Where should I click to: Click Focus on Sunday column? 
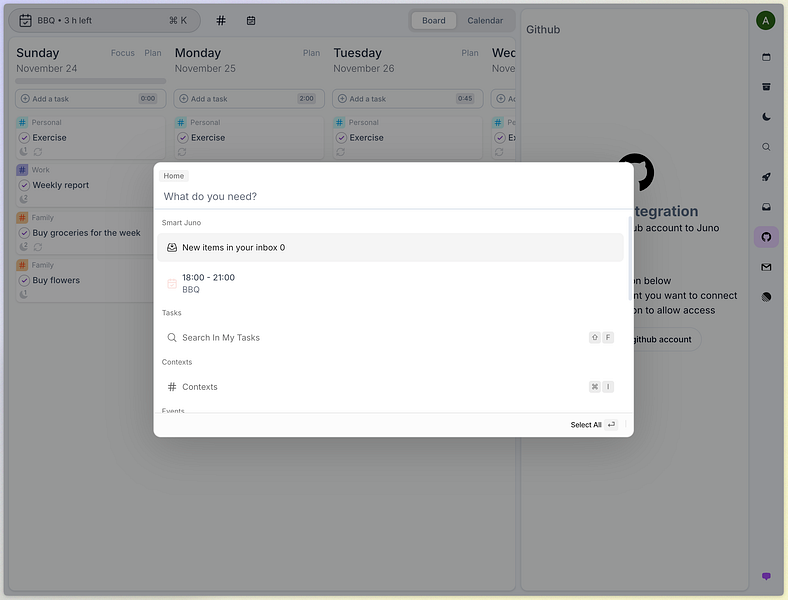(x=123, y=53)
